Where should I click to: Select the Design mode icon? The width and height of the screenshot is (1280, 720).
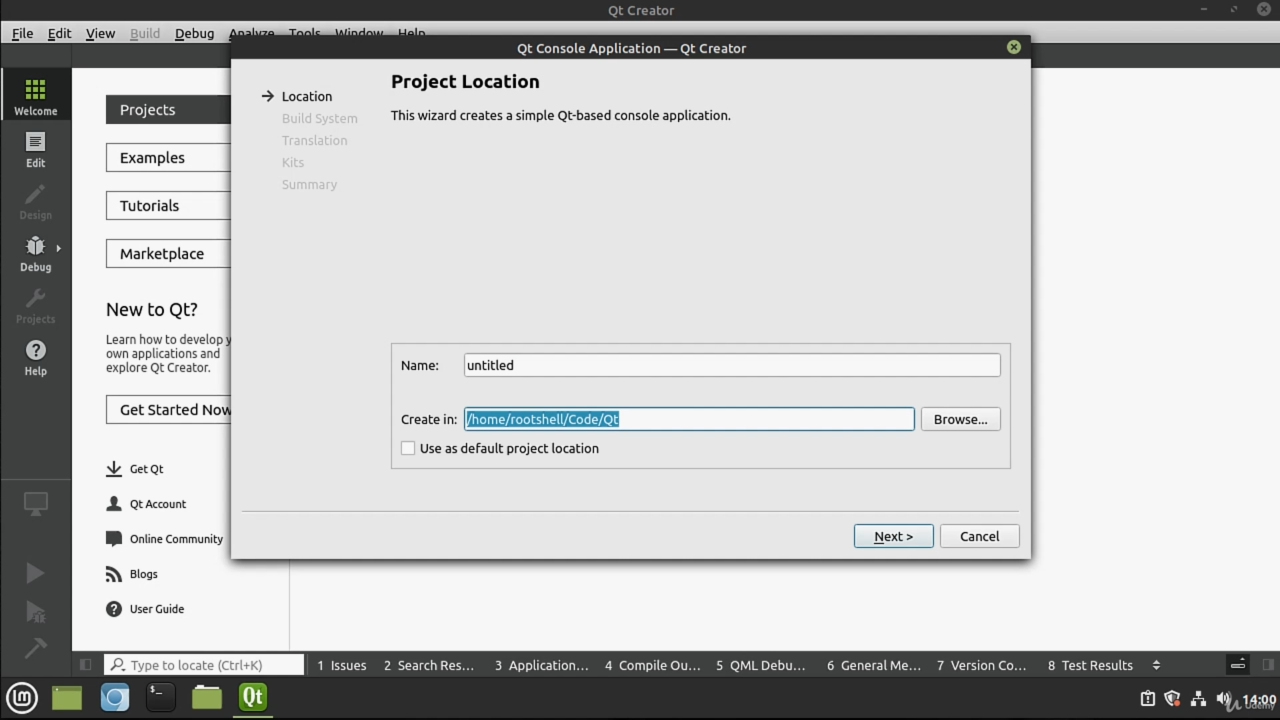pos(35,201)
